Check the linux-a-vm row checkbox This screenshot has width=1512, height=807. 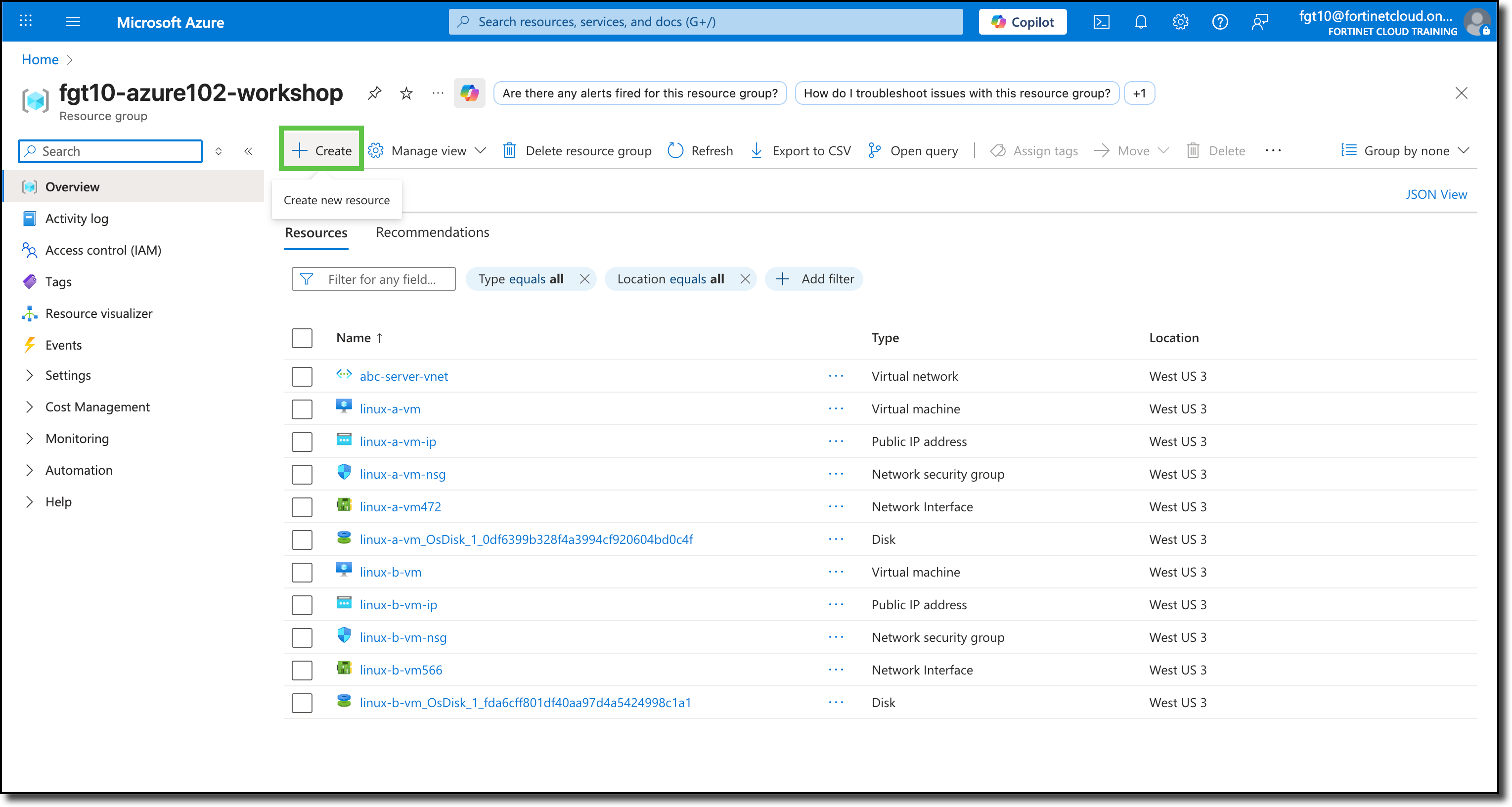(302, 409)
